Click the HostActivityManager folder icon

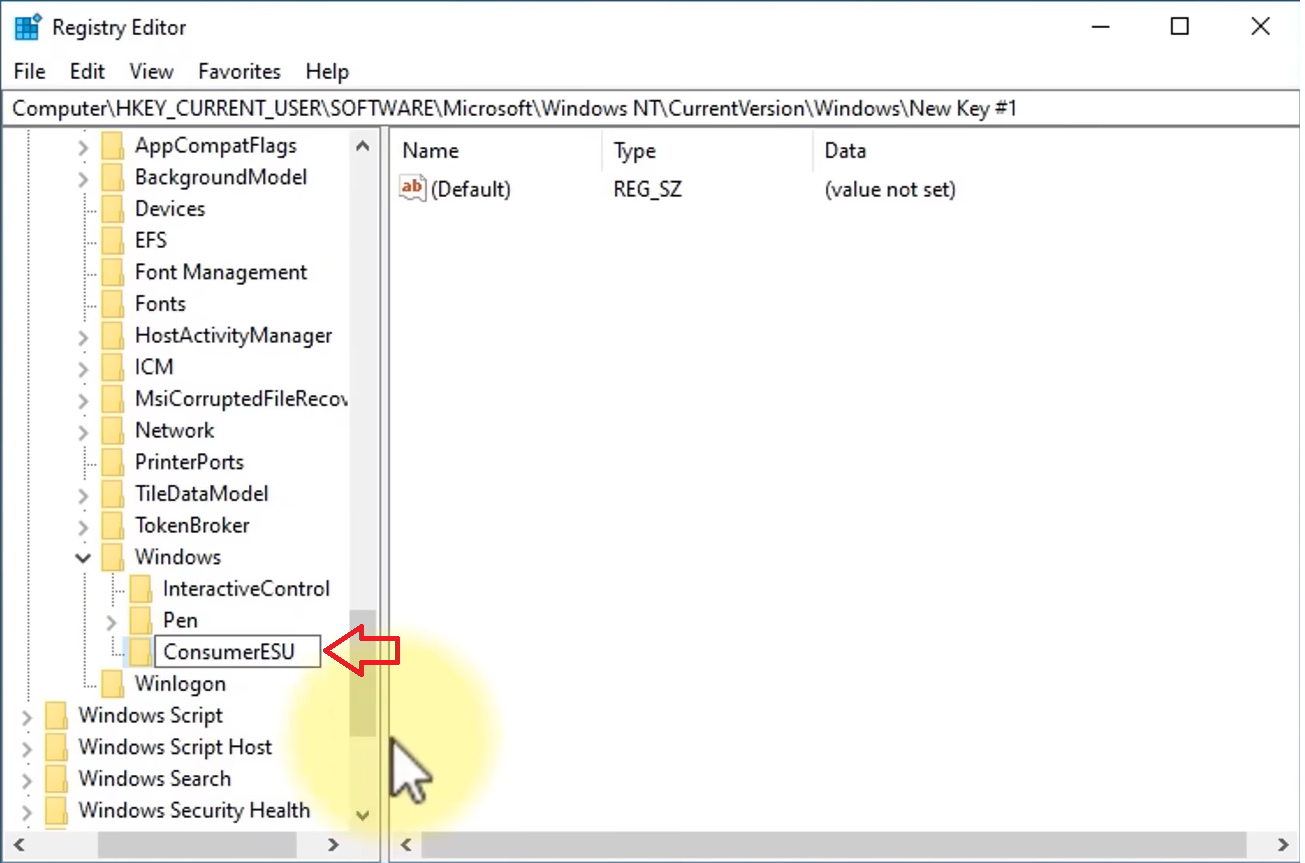tap(112, 336)
